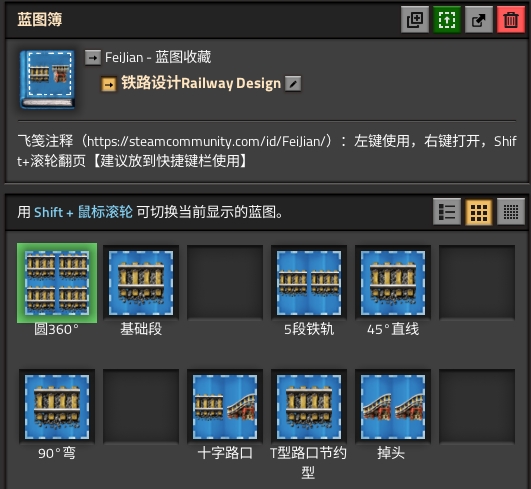Select the 十字路口 blueprint
Image resolution: width=531 pixels, height=489 pixels.
[x=225, y=407]
